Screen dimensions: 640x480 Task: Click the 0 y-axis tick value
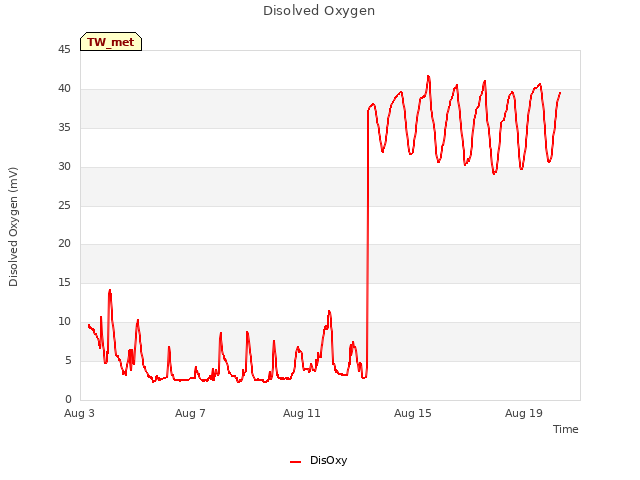[68, 399]
